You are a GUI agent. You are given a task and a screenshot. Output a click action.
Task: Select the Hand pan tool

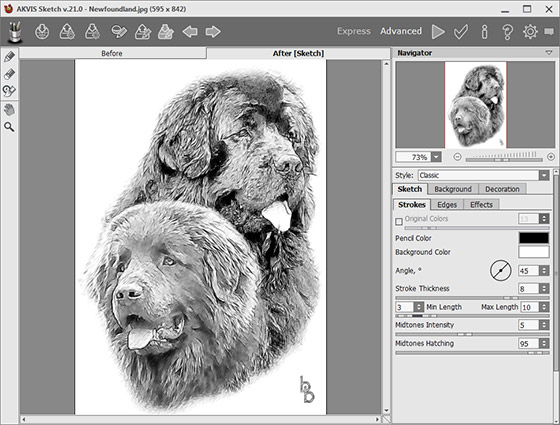coord(9,110)
